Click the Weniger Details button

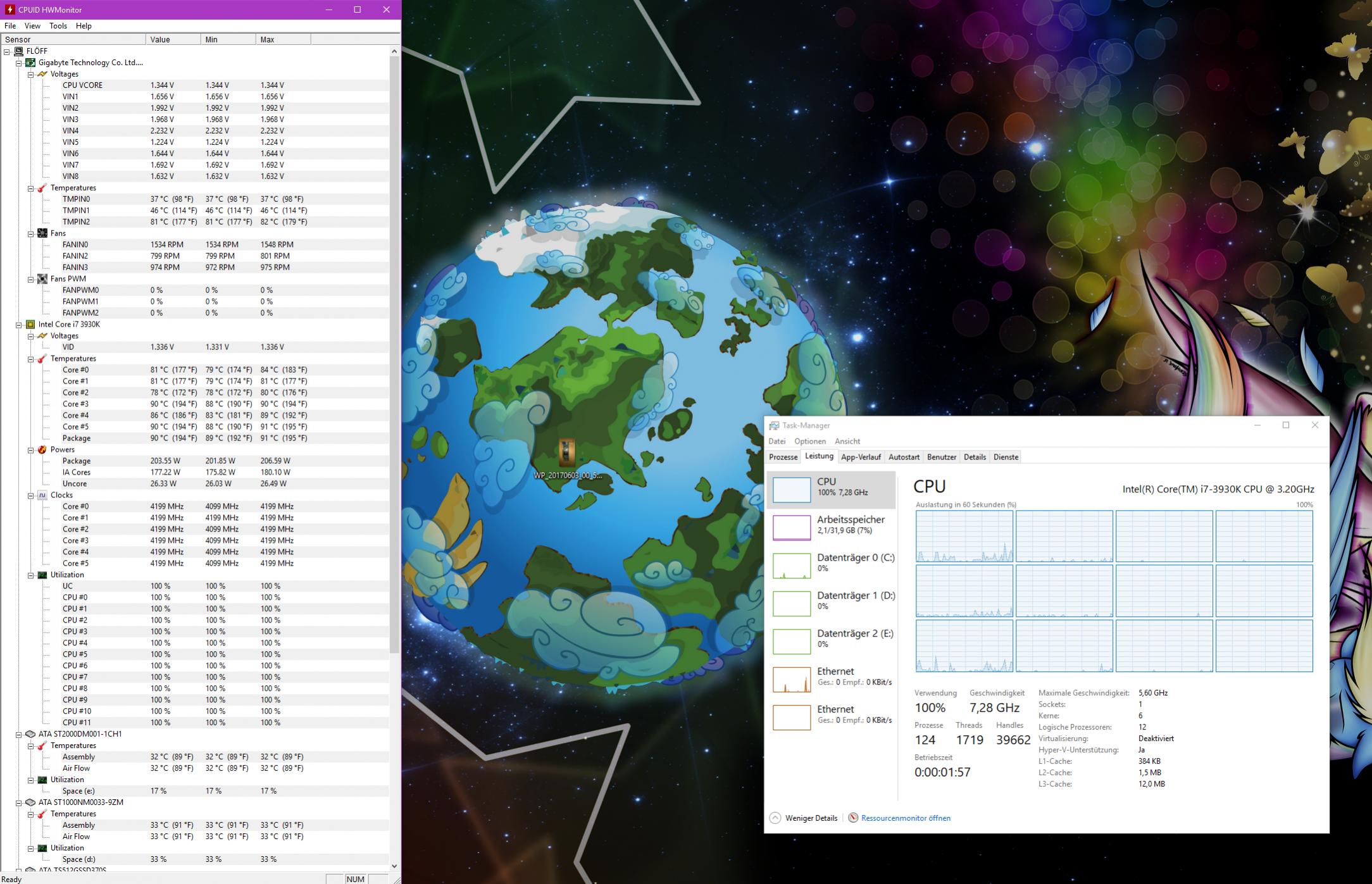point(804,818)
